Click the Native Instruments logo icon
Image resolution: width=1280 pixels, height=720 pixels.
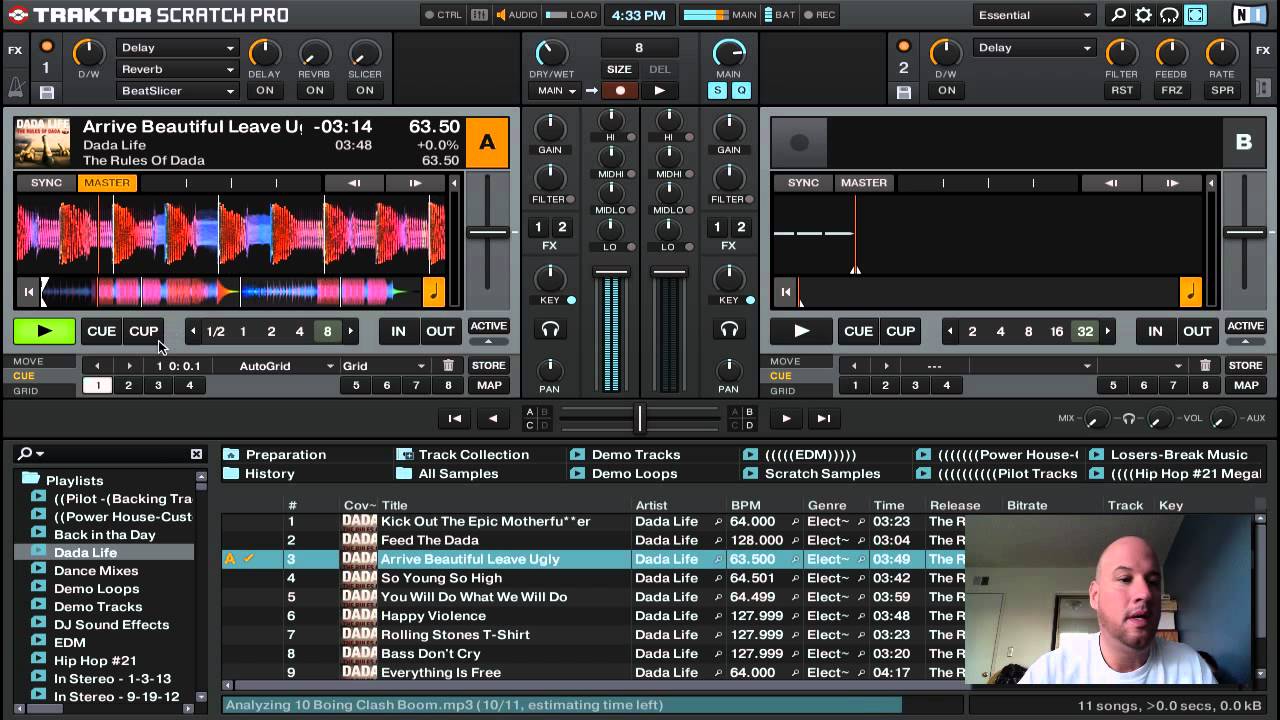1247,15
